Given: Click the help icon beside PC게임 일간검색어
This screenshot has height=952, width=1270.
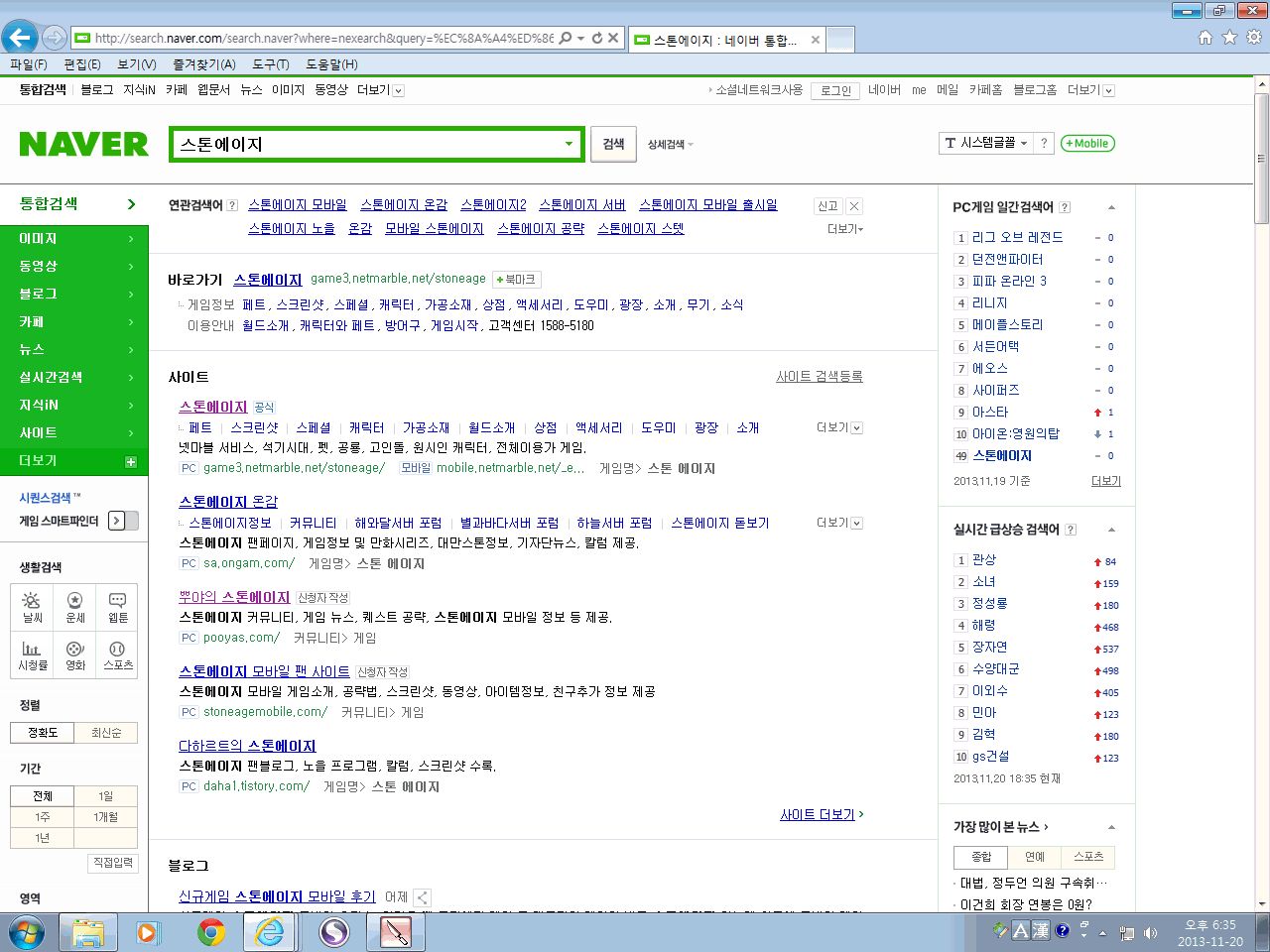Looking at the screenshot, I should point(1065,207).
